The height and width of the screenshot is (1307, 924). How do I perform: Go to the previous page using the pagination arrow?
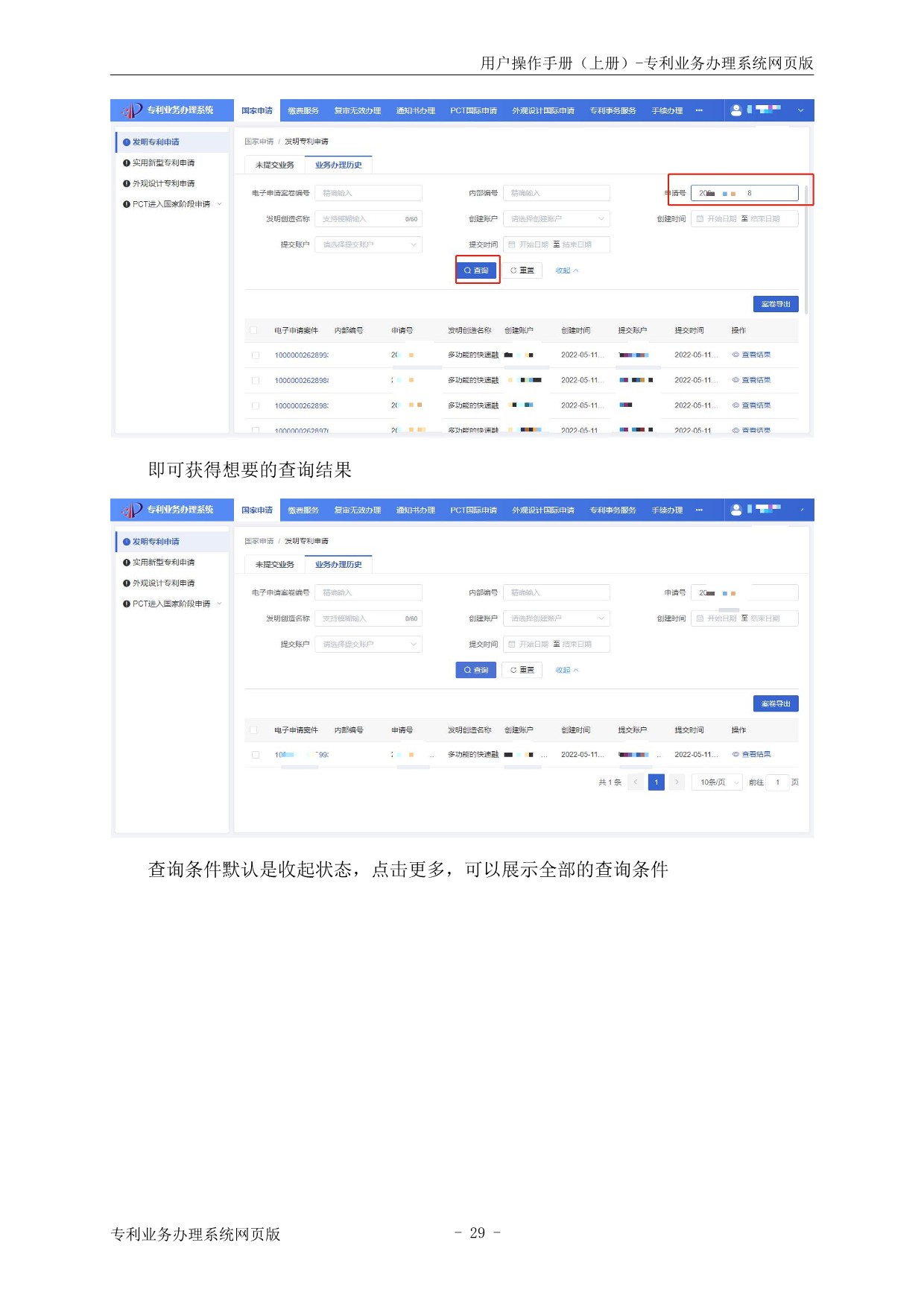[635, 782]
